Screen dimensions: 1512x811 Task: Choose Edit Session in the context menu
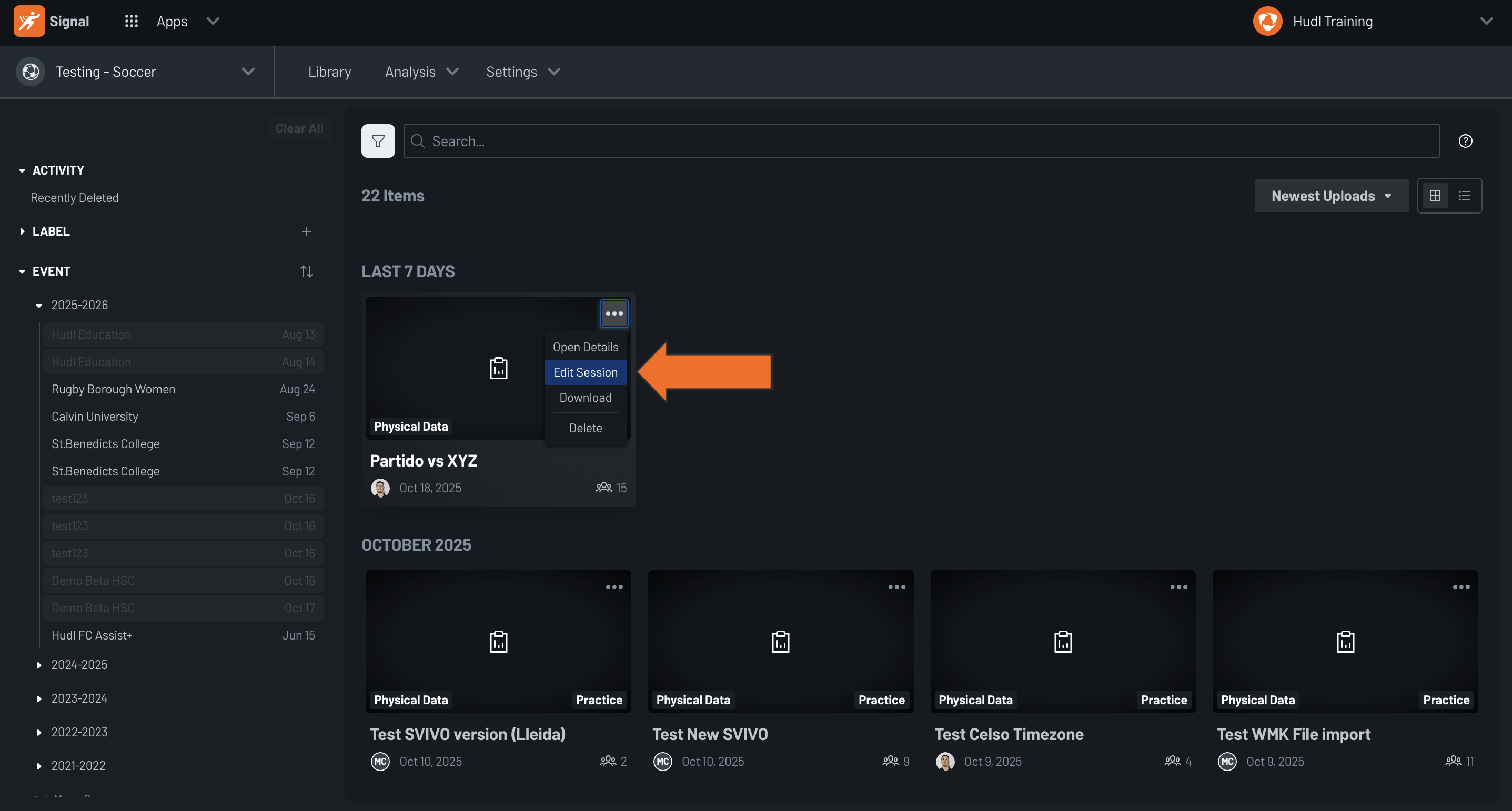pos(585,372)
